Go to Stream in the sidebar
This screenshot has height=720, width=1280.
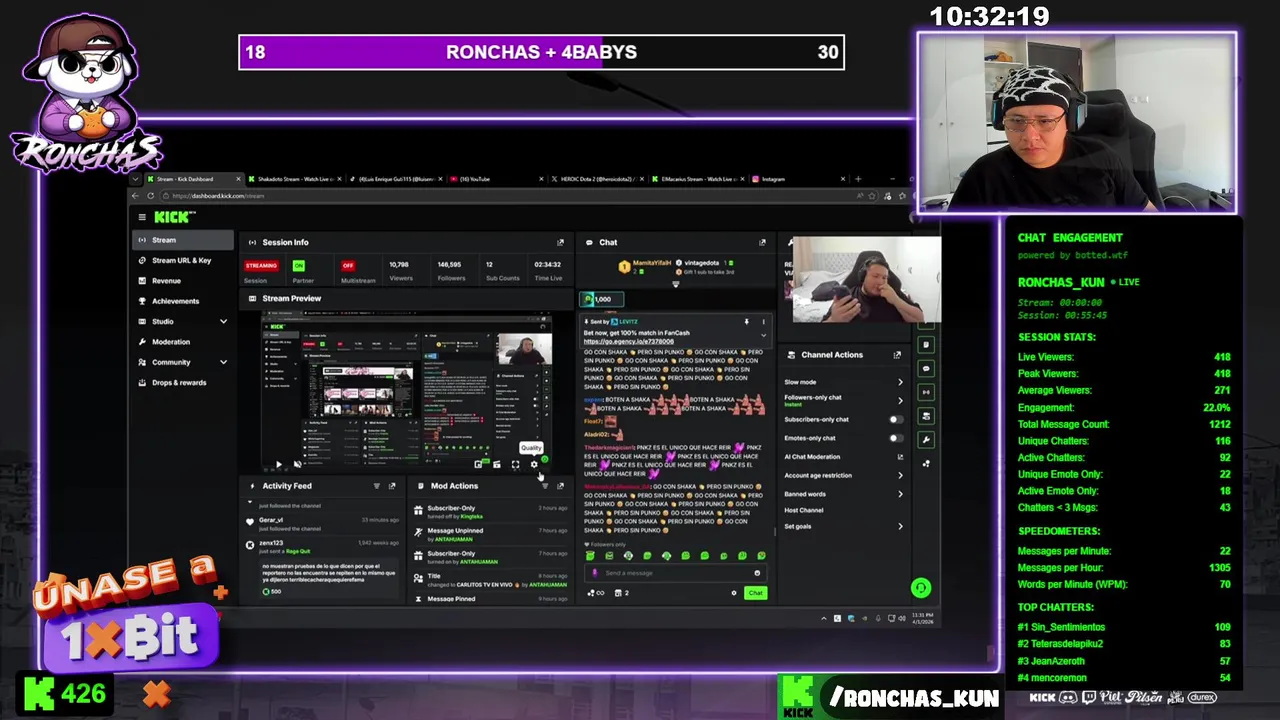tap(182, 240)
